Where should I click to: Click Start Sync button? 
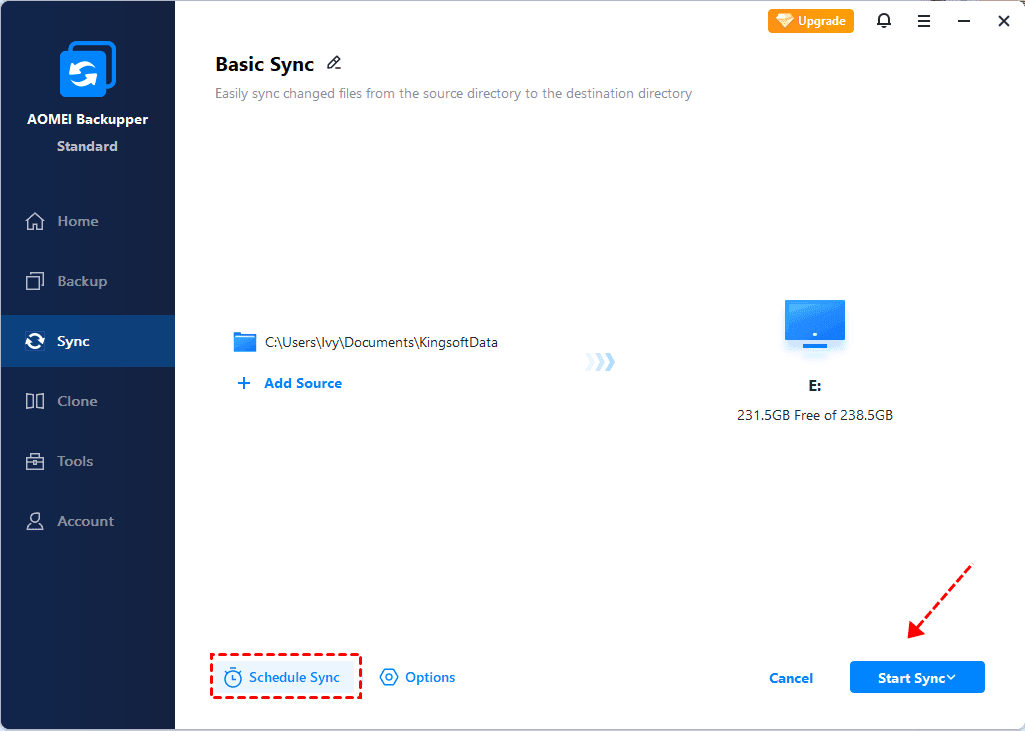(x=917, y=677)
